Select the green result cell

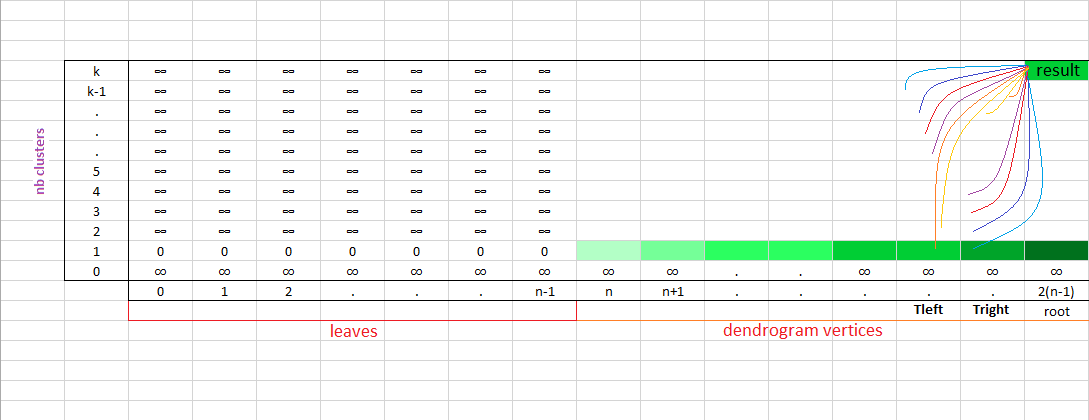point(1057,71)
